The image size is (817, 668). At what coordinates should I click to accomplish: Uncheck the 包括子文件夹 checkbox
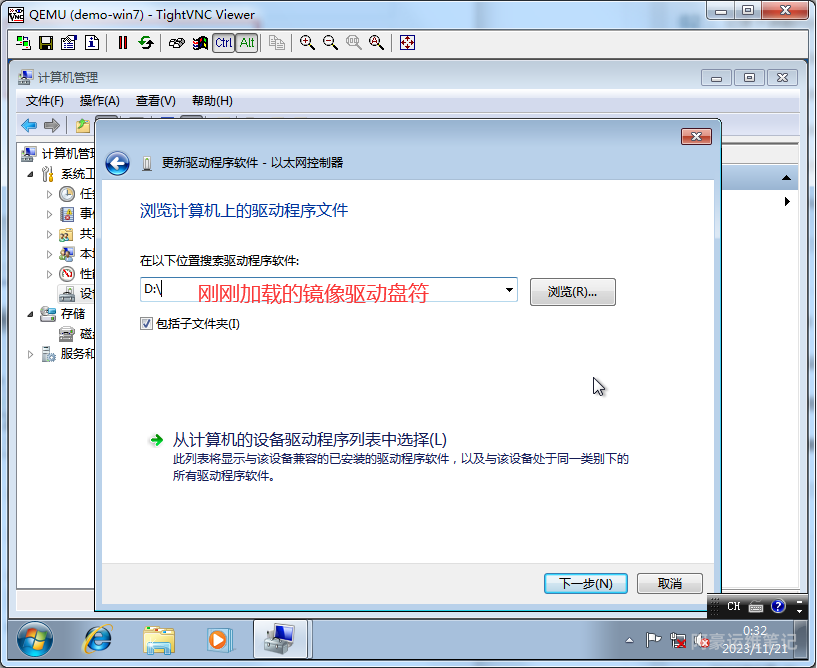pyautogui.click(x=147, y=324)
